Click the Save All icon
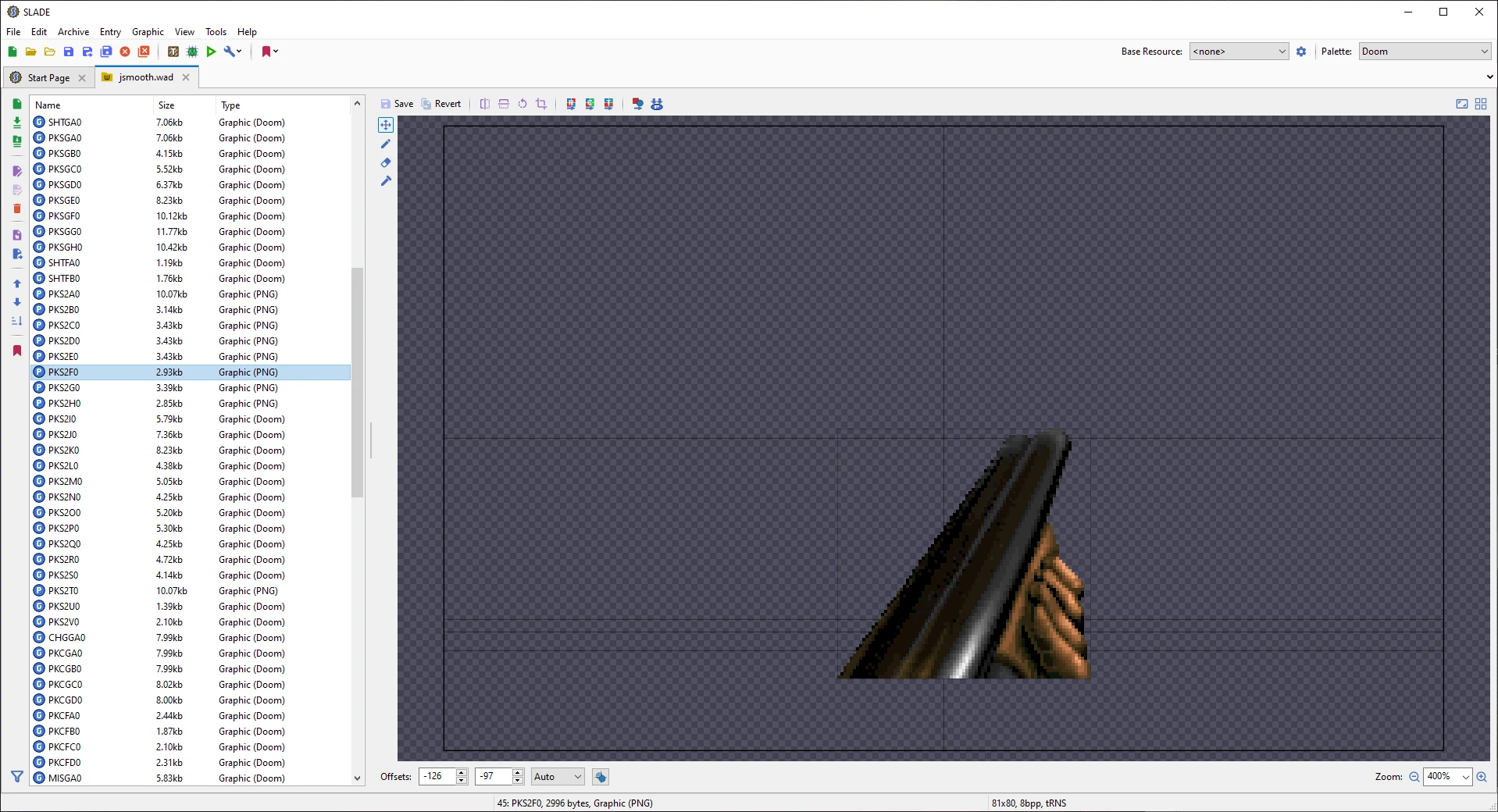Image resolution: width=1498 pixels, height=812 pixels. (x=106, y=52)
